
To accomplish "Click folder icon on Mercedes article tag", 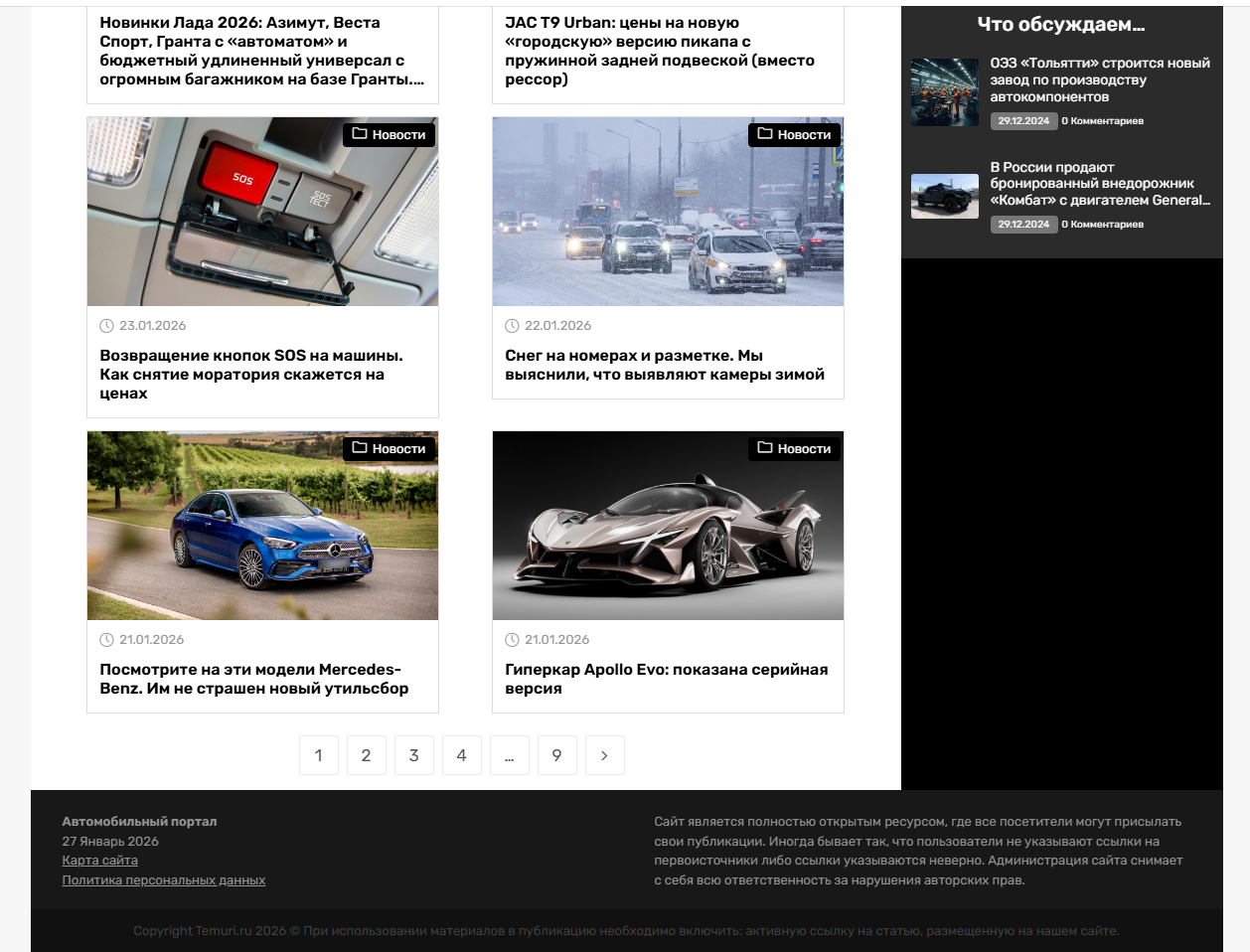I will (x=360, y=448).
